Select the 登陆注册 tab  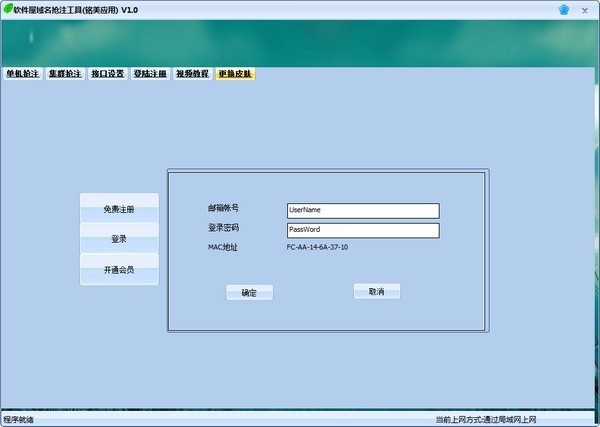150,73
